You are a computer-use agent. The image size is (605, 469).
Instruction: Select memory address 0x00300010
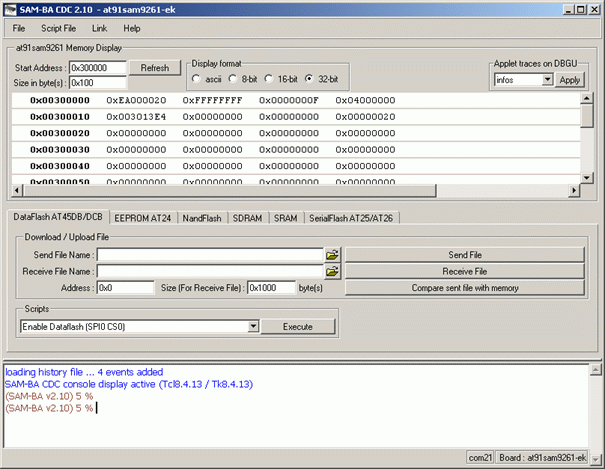(x=60, y=117)
